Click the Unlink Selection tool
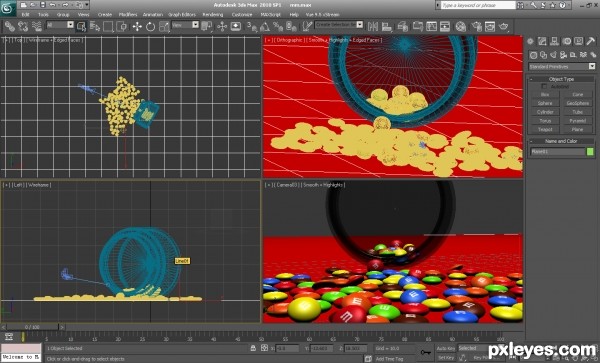The height and width of the screenshot is (363, 600). coord(23,26)
